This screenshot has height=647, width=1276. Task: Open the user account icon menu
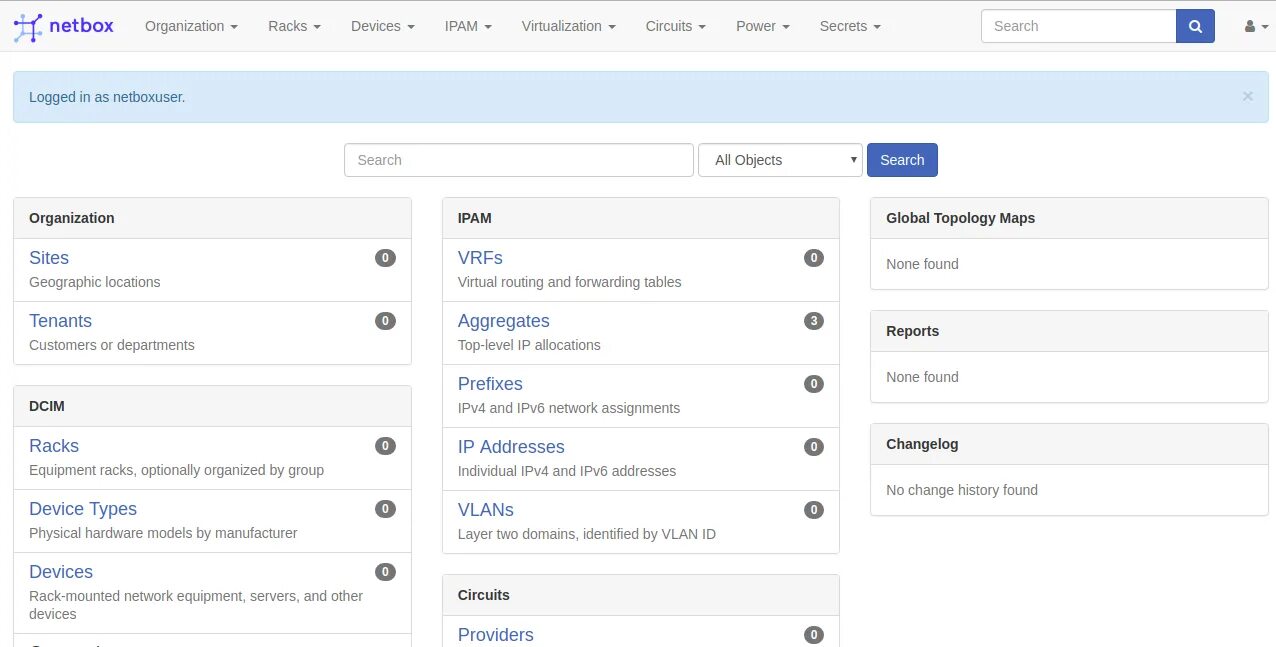coord(1254,26)
